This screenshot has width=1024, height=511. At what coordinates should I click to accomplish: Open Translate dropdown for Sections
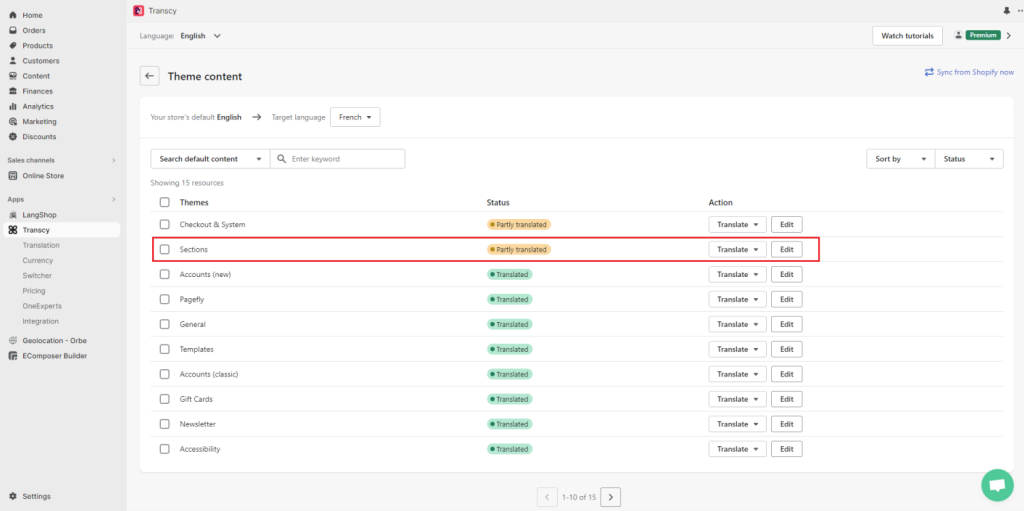(x=737, y=250)
